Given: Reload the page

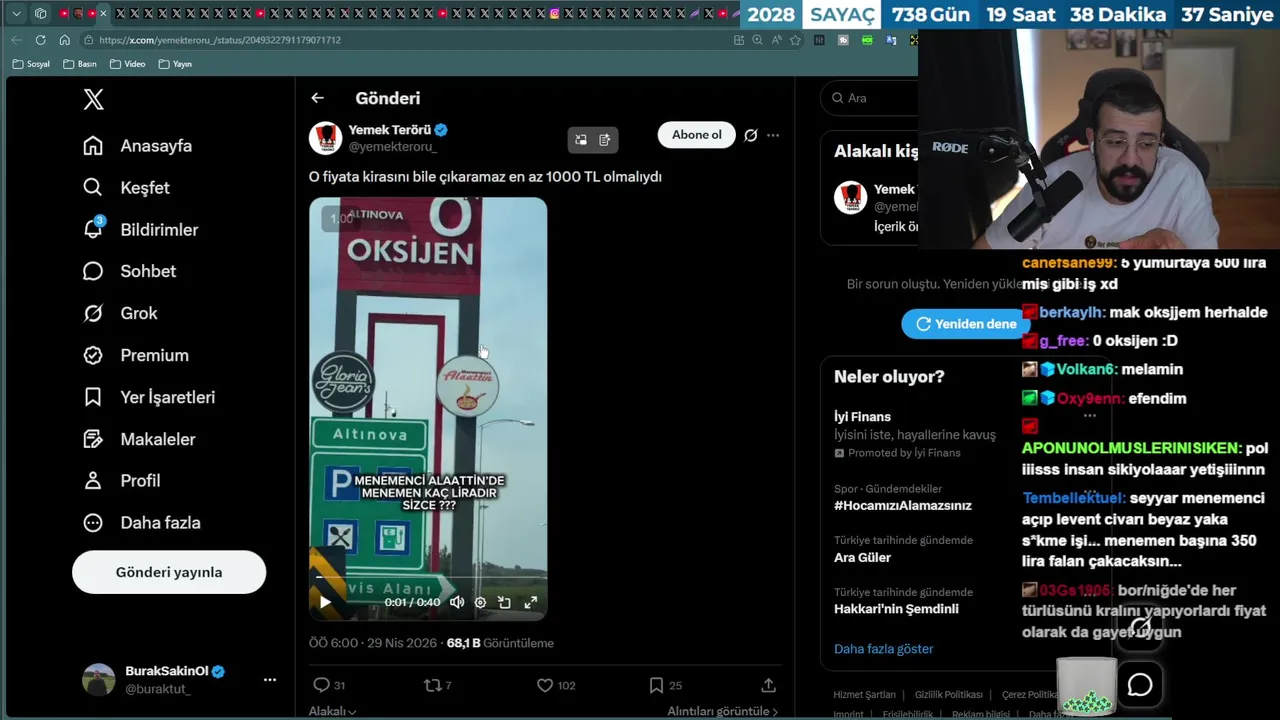Looking at the screenshot, I should pos(40,40).
